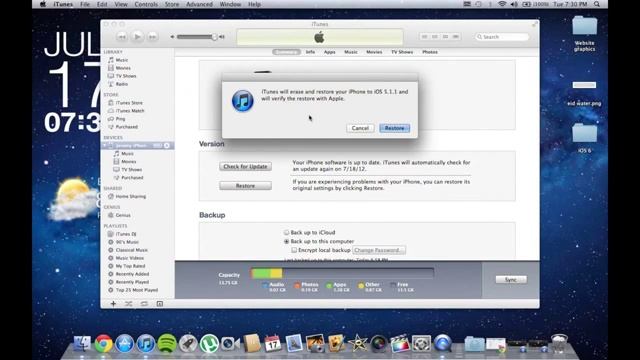640x360 pixels.
Task: Select the Recently Played playlist
Action: (x=132, y=282)
